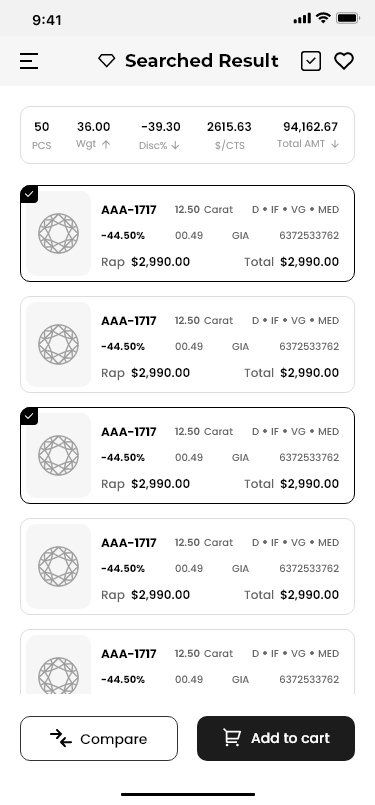375x805 pixels.
Task: Uncheck the first diamond card checkmark
Action: tap(29, 194)
